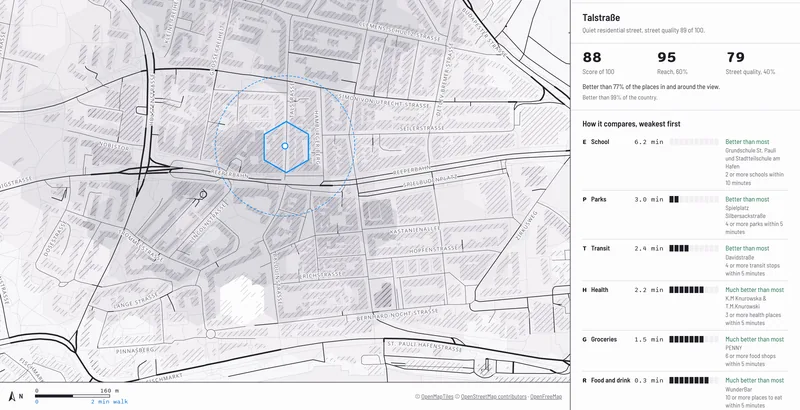Open the OpenStreetMap contributors link
The image size is (800, 410).
[493, 397]
